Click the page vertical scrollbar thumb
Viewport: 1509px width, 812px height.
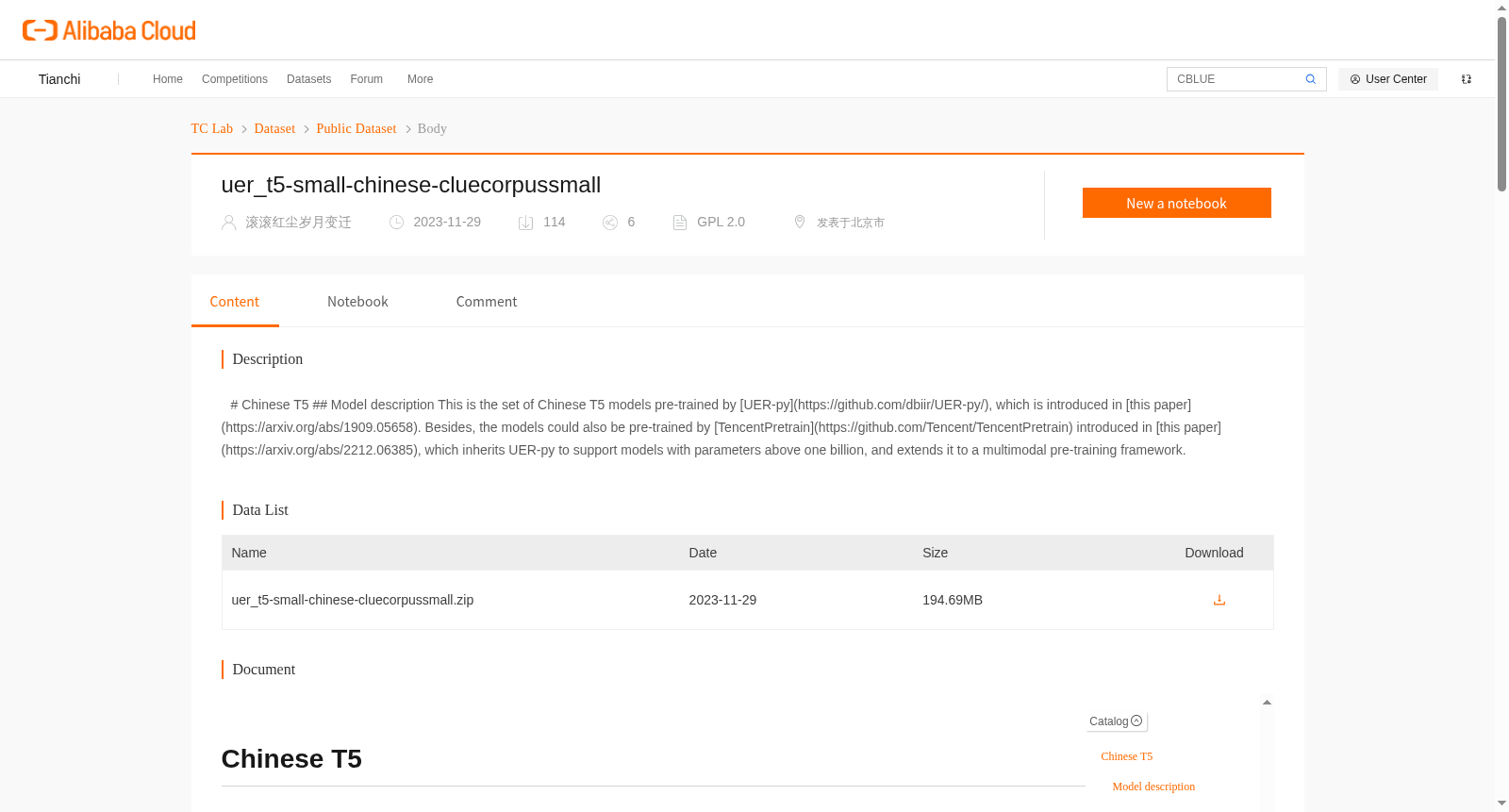point(1501,104)
